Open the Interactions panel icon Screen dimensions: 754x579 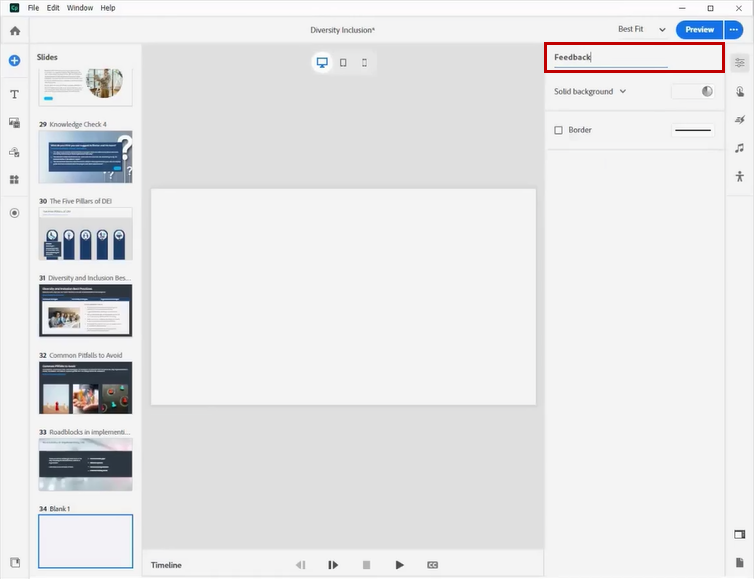(x=740, y=91)
